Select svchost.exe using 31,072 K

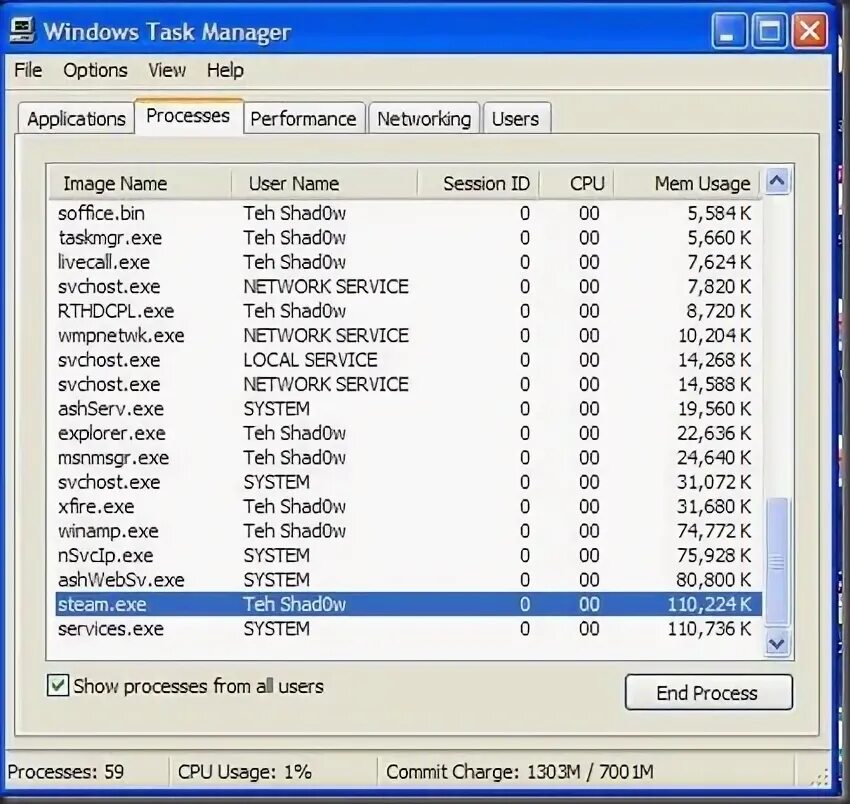click(409, 481)
